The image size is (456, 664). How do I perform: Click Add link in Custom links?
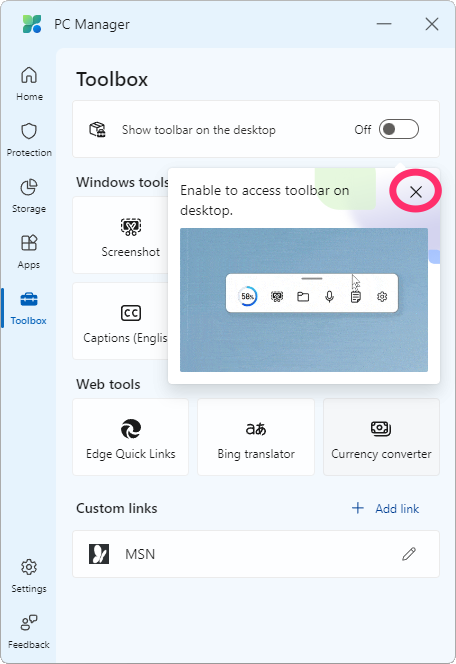(385, 508)
